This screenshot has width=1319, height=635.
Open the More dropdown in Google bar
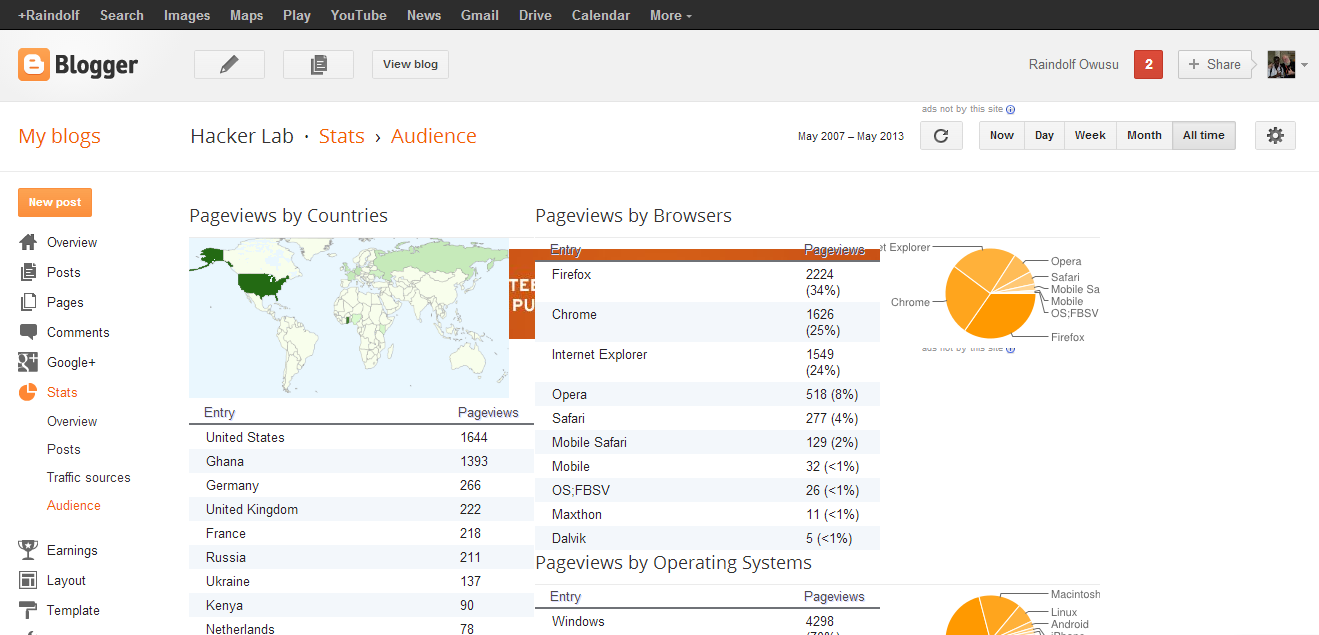click(670, 15)
